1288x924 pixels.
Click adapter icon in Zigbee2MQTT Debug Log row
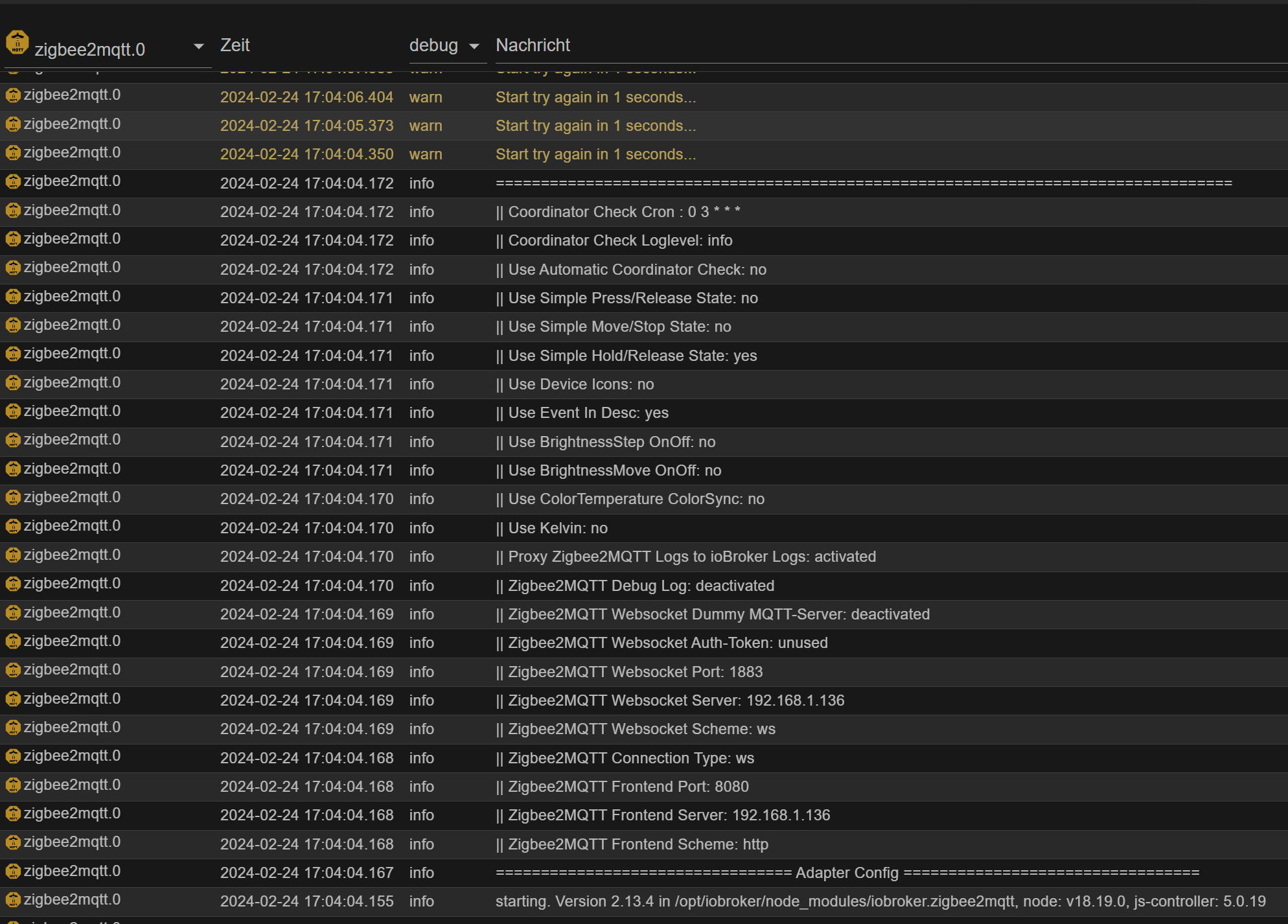point(13,584)
